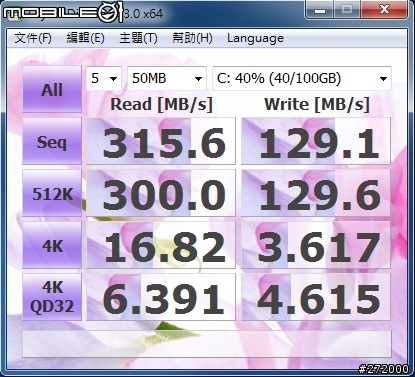Image resolution: width=415 pixels, height=377 pixels.
Task: Select the Seq read value 315.6
Action: [x=161, y=141]
